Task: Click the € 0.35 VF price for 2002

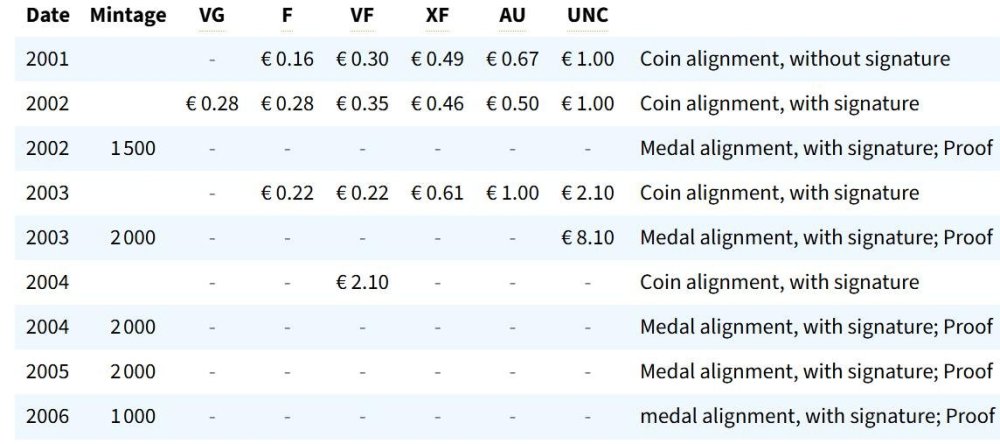Action: 362,104
